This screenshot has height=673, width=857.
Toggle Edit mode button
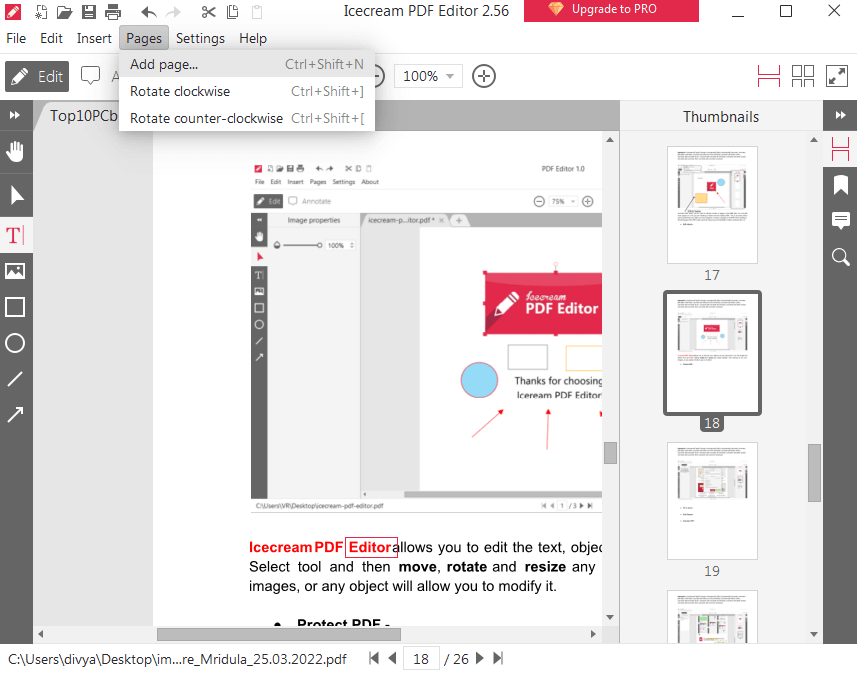point(36,77)
